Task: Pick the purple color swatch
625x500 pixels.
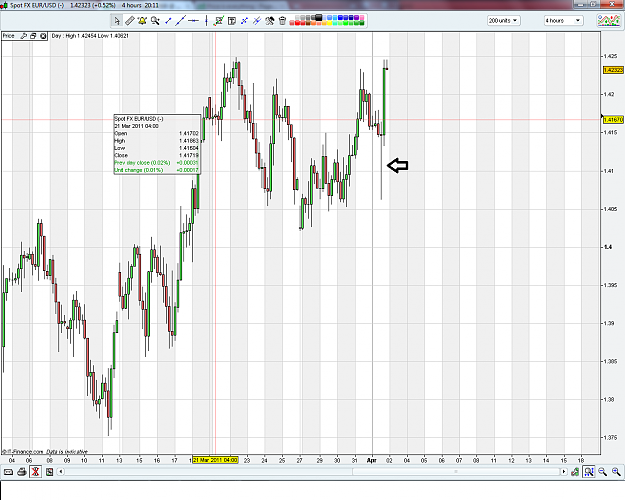Action: click(356, 18)
